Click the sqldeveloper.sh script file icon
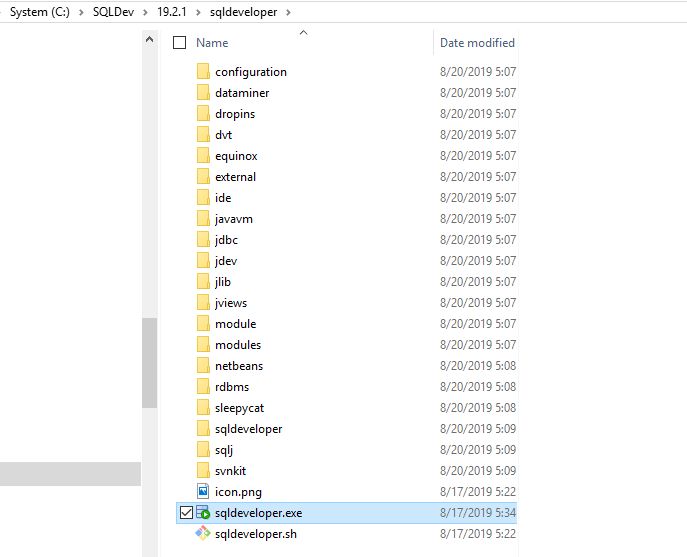The height and width of the screenshot is (557, 687). [203, 533]
